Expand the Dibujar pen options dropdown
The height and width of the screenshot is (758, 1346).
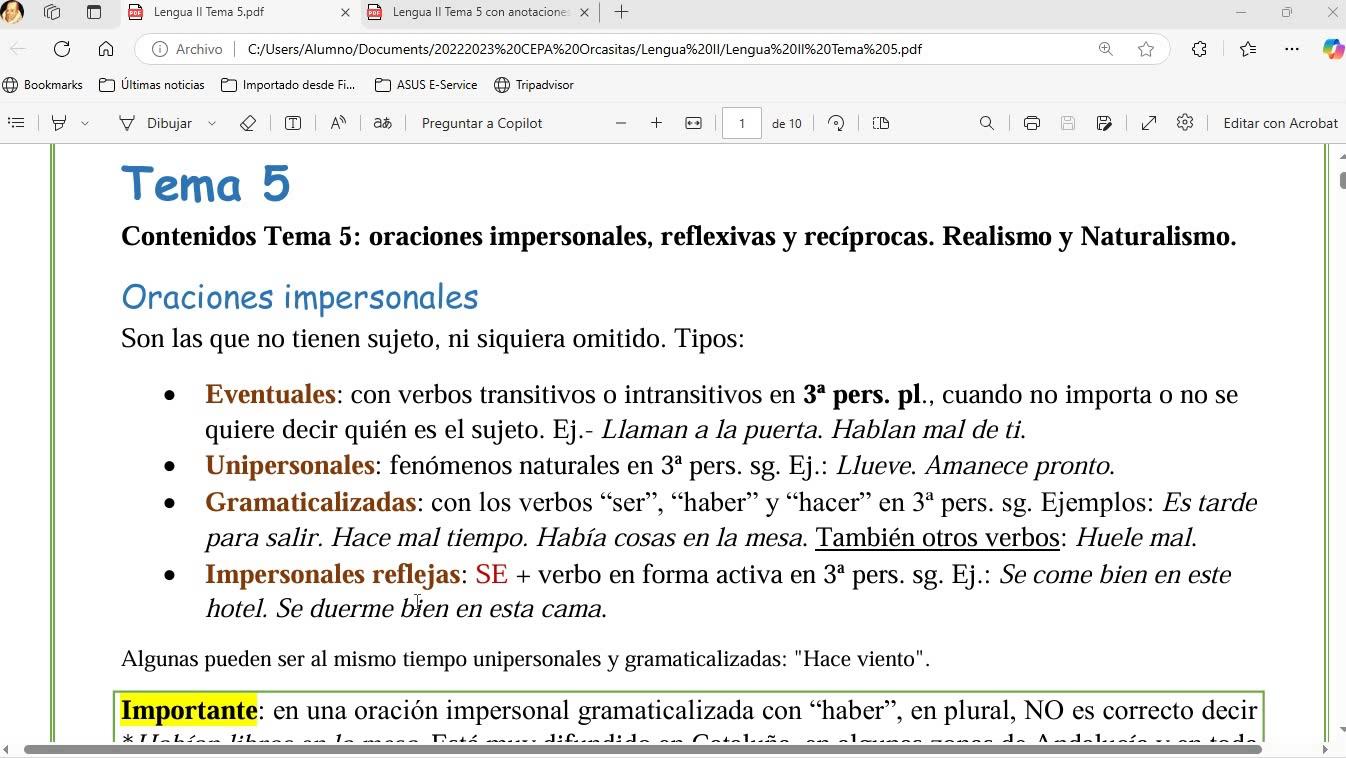tap(212, 123)
